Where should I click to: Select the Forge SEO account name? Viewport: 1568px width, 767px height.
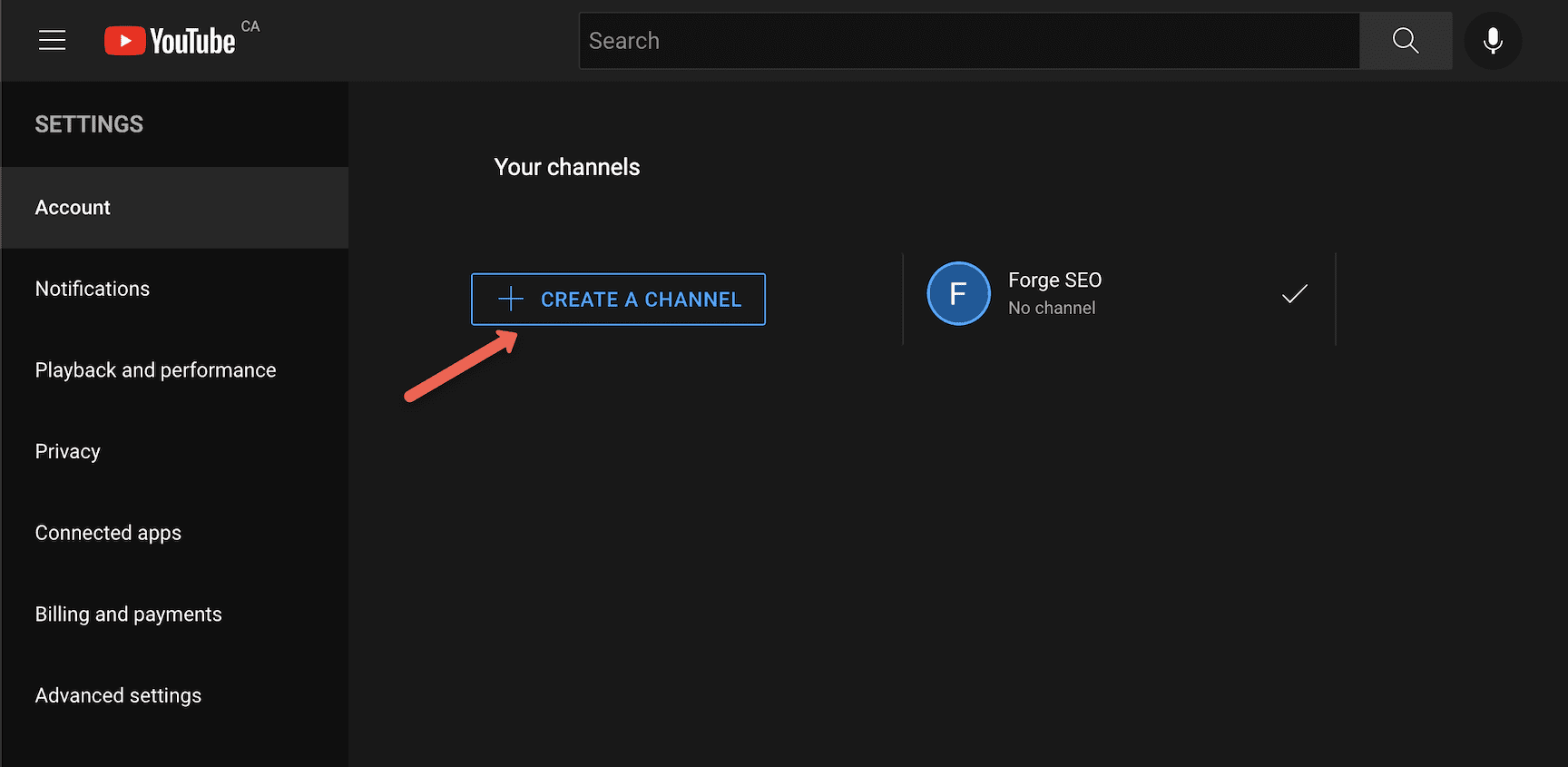1054,280
